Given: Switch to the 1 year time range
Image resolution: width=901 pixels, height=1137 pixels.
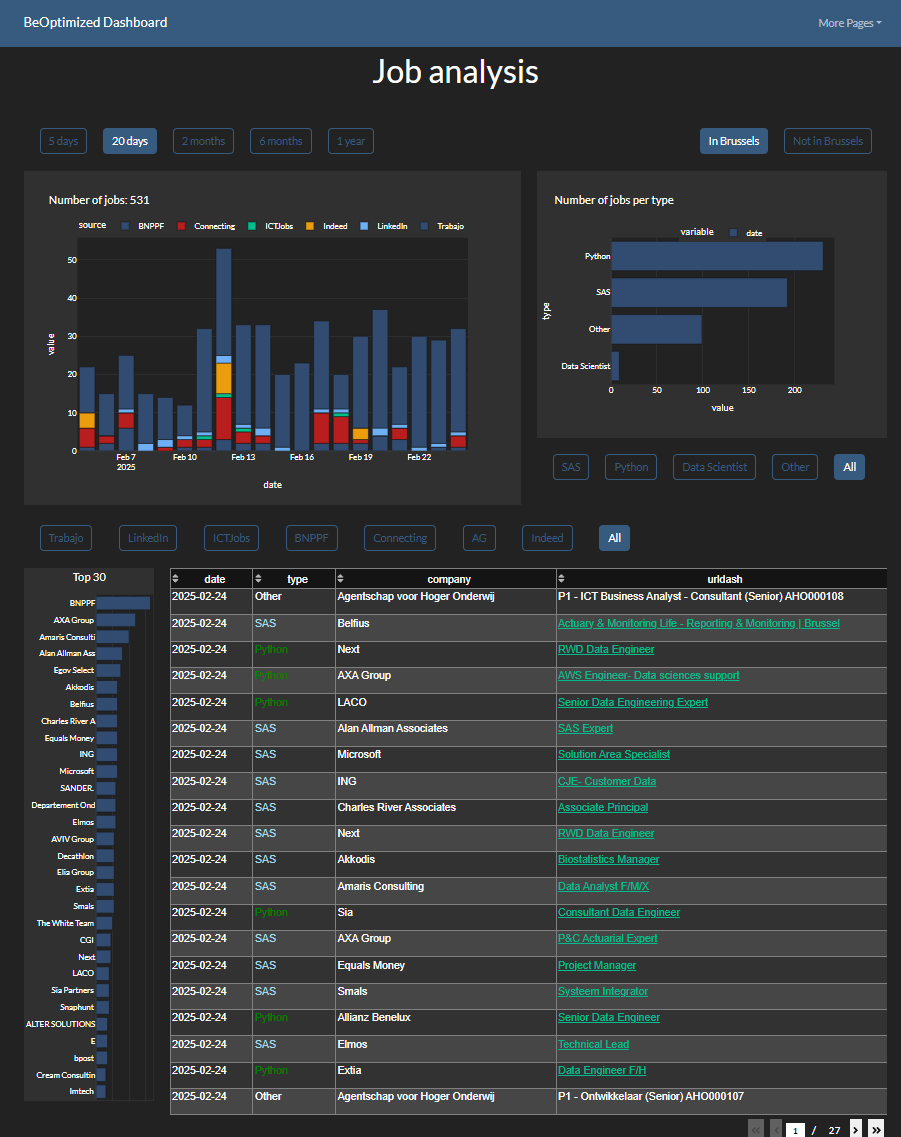Looking at the screenshot, I should click(x=350, y=141).
